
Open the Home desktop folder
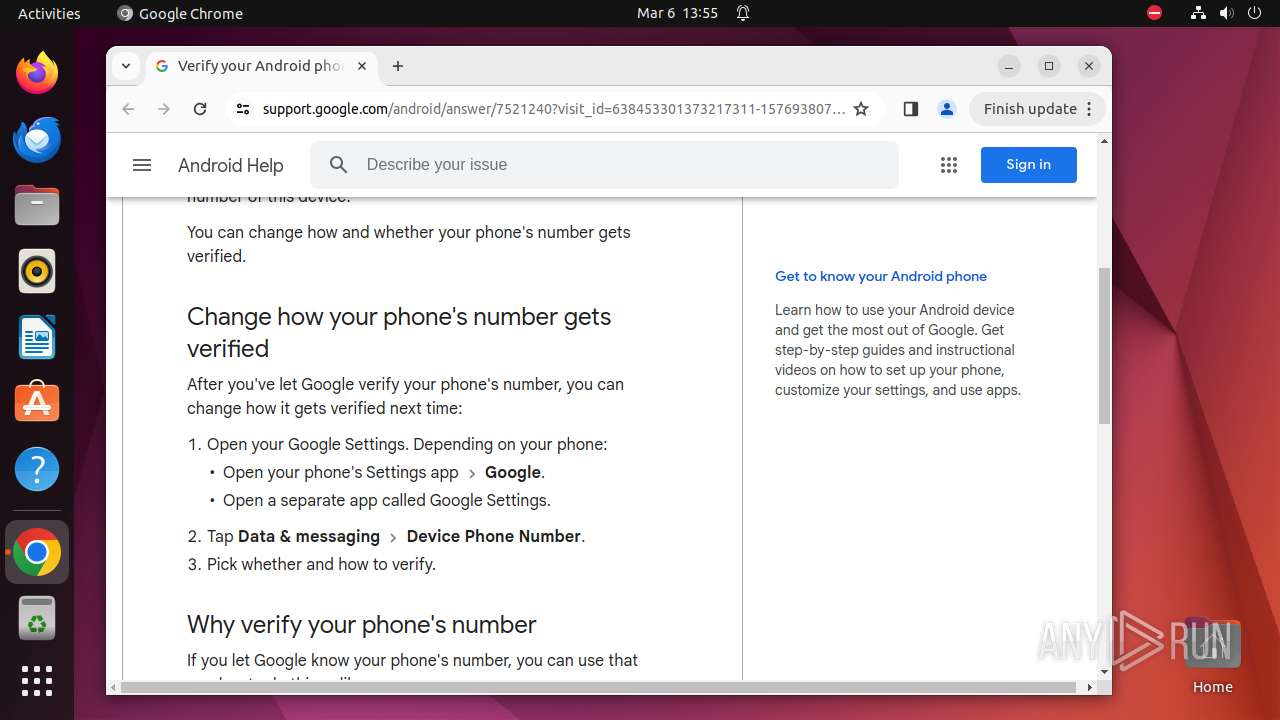(x=1212, y=655)
